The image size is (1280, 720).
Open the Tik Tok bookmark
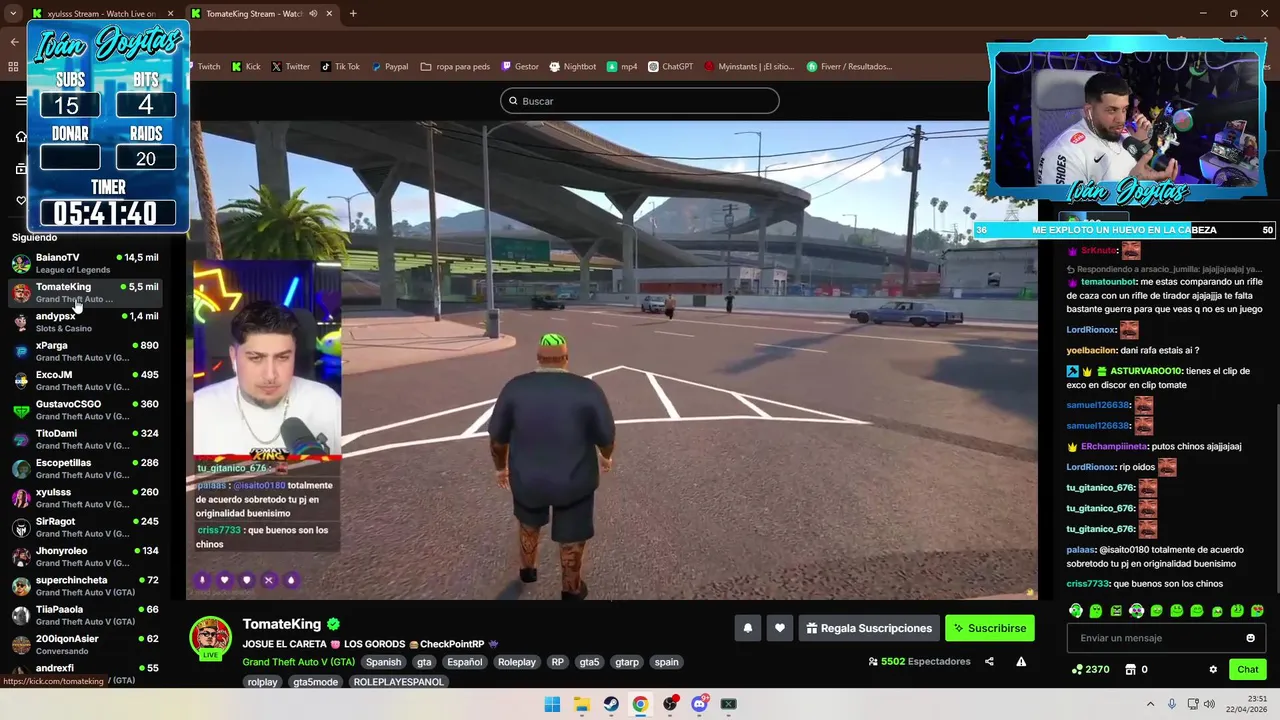click(340, 67)
